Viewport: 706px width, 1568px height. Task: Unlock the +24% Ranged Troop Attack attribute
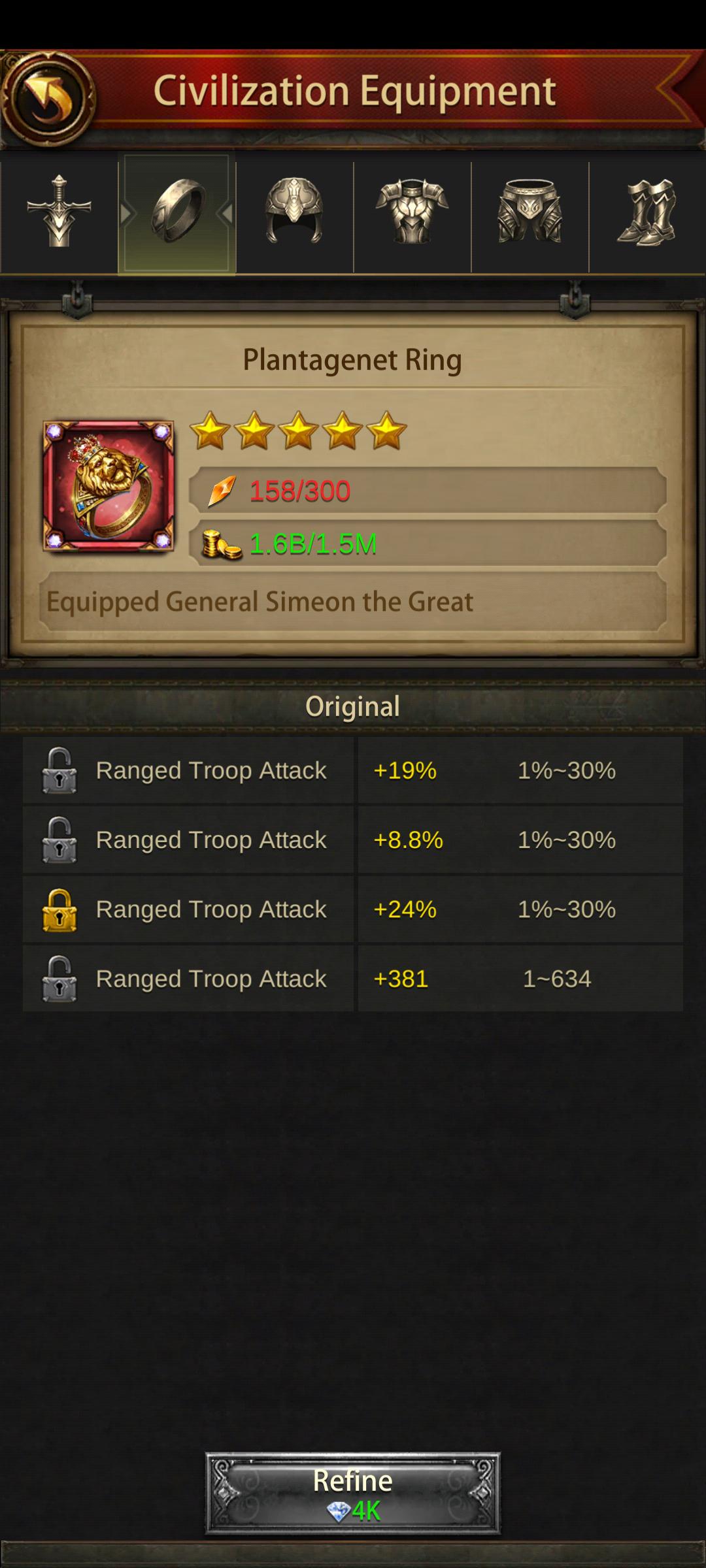click(x=59, y=909)
